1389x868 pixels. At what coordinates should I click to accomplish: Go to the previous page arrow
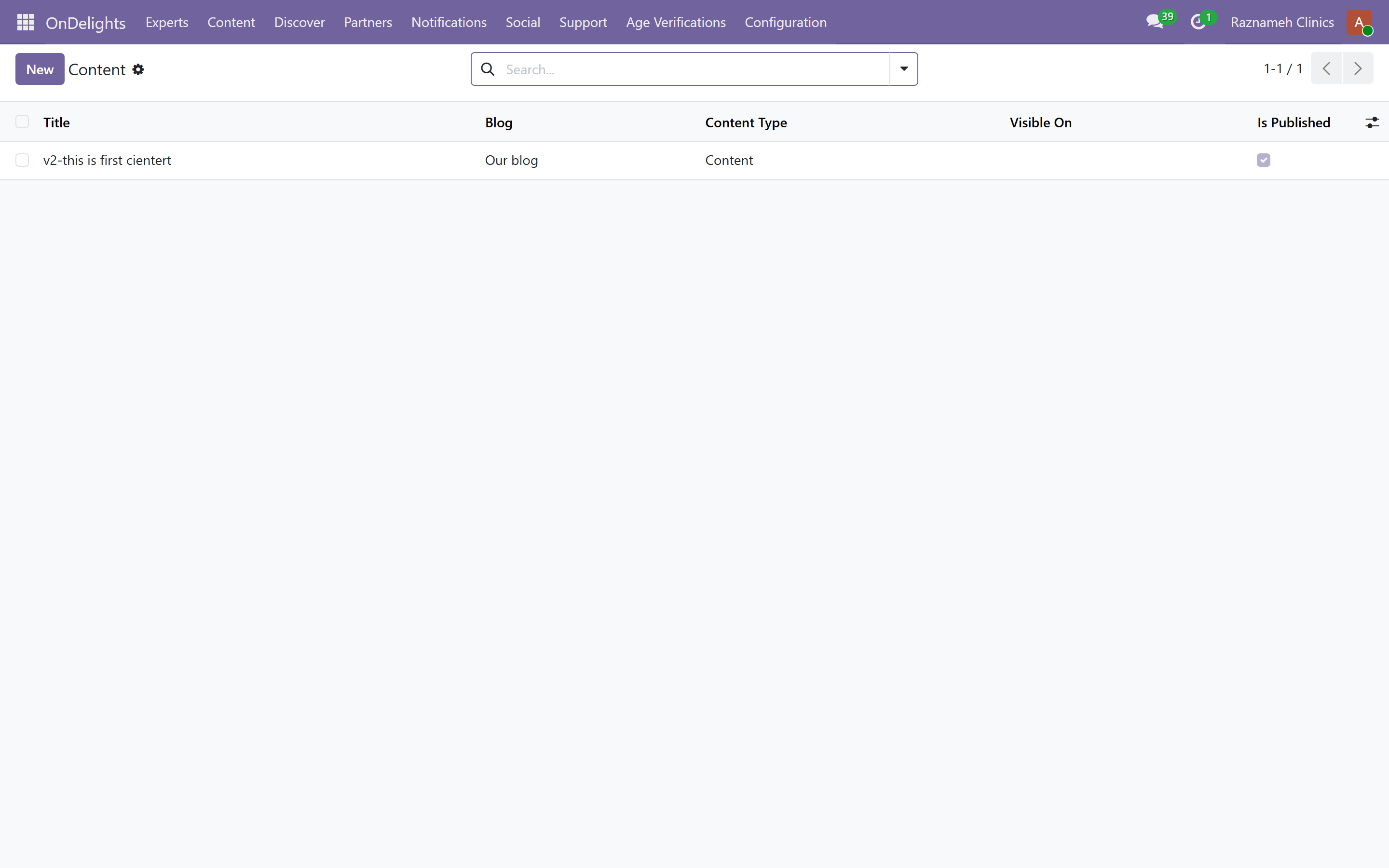click(1326, 68)
